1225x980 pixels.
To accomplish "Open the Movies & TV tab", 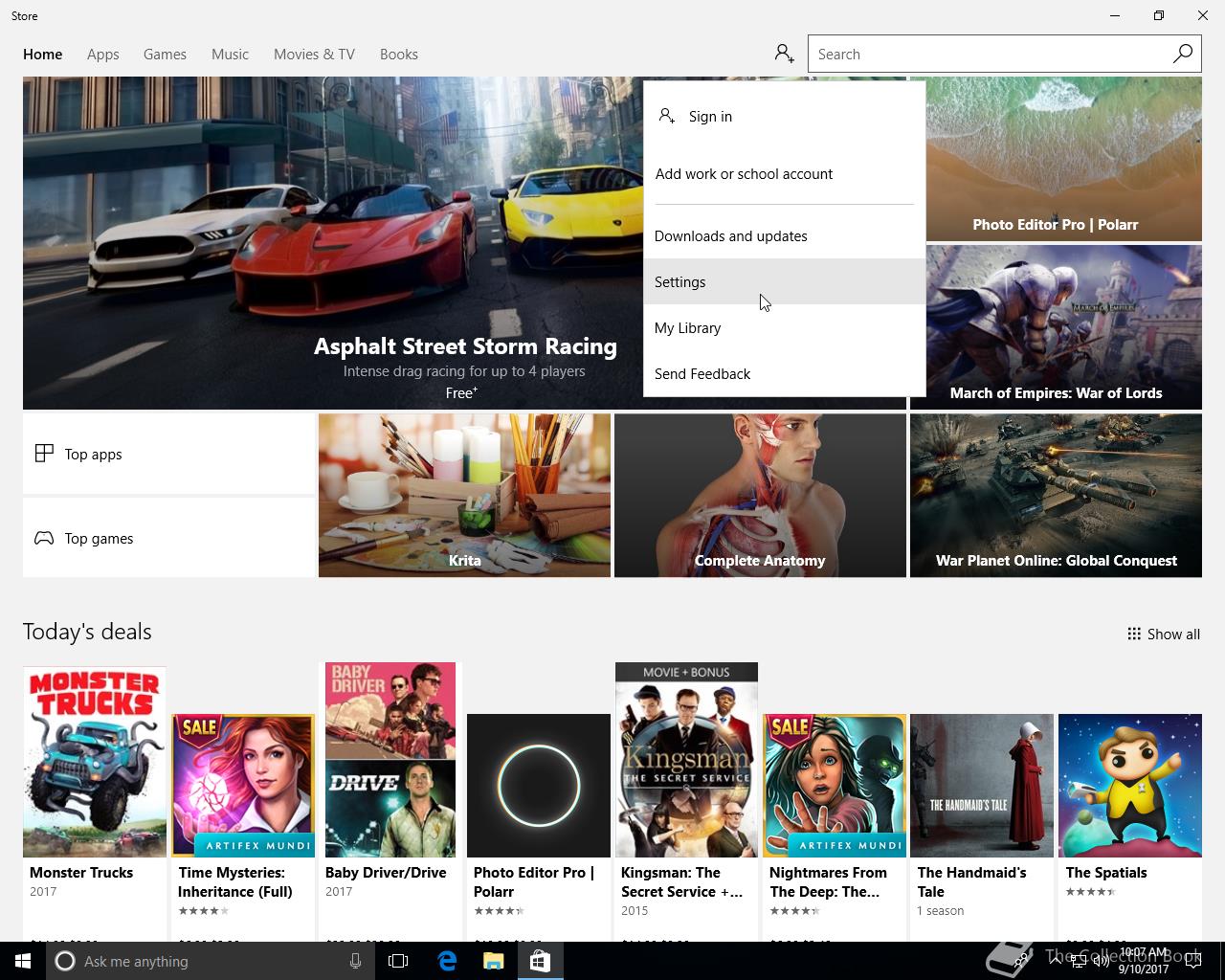I will (314, 54).
